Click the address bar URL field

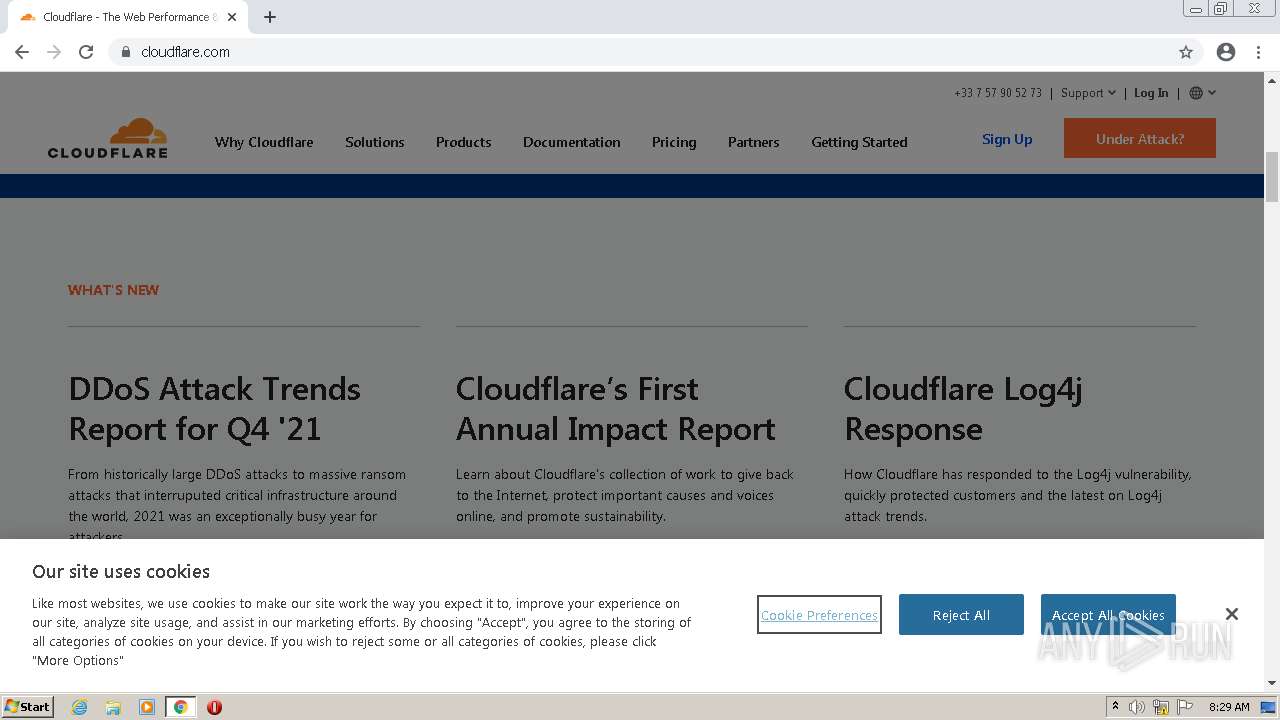(600, 52)
